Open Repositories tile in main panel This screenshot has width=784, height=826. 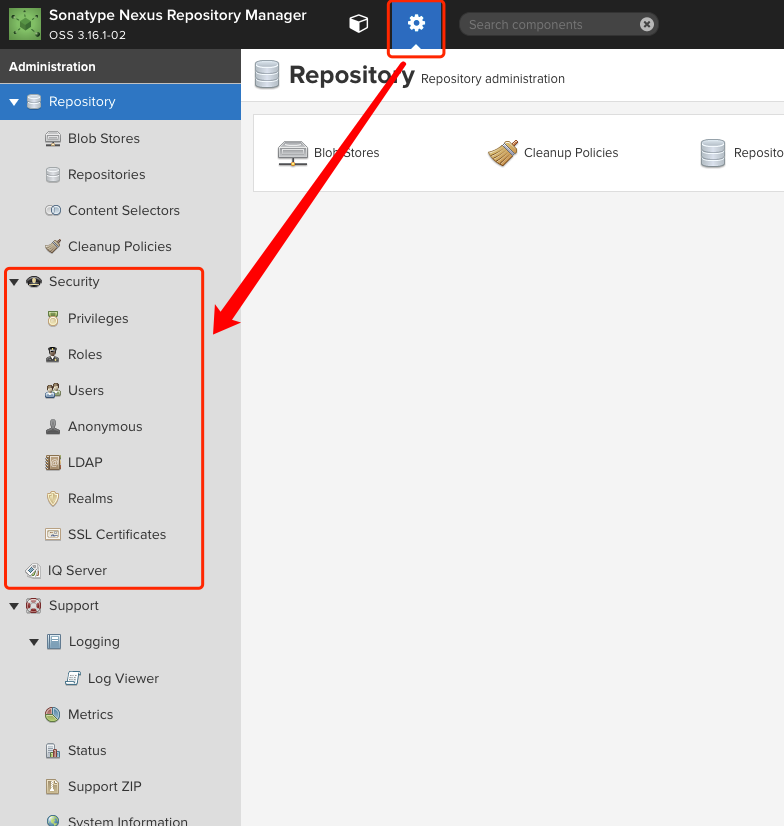click(x=741, y=153)
